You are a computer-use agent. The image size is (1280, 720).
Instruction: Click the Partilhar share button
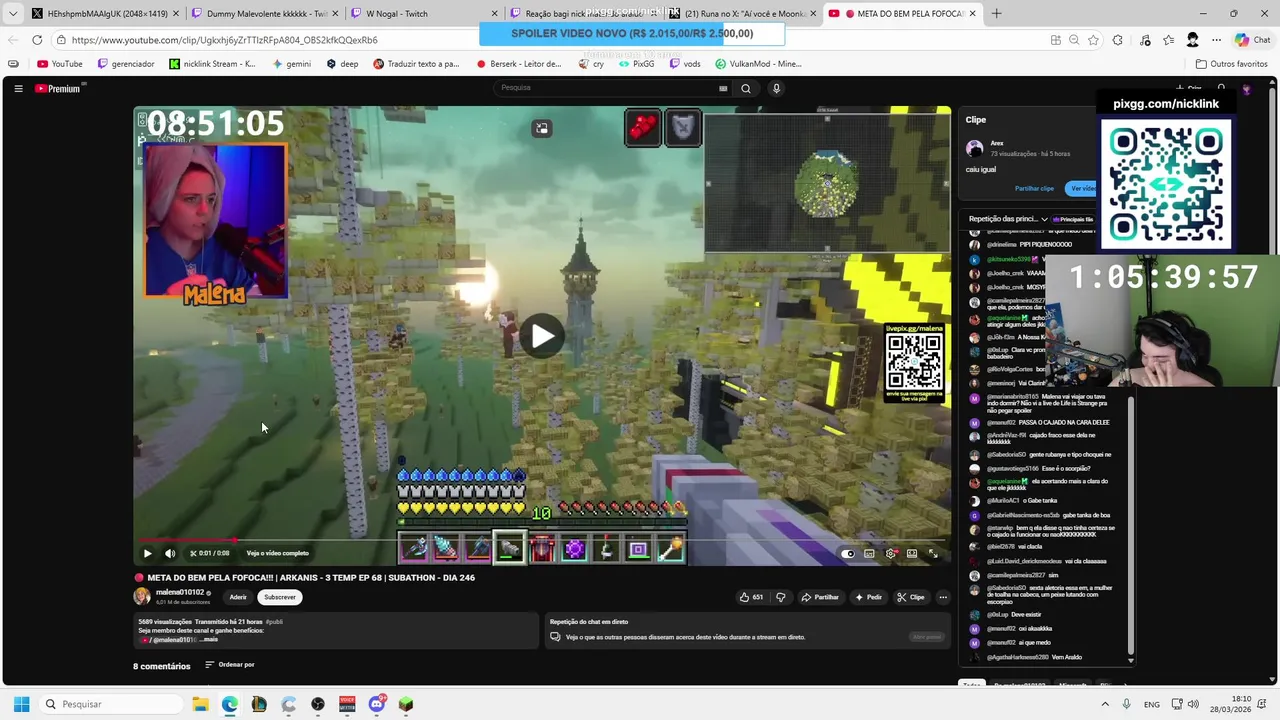[820, 597]
